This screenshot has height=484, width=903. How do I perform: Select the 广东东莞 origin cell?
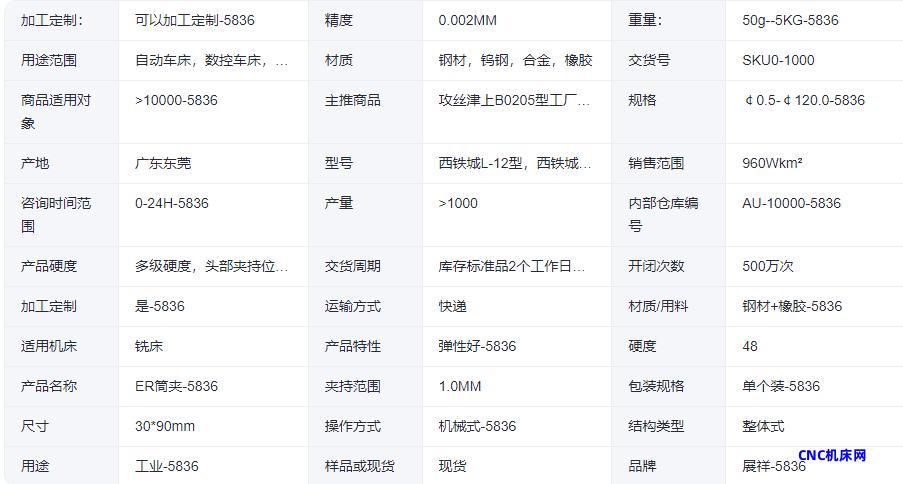pos(163,163)
